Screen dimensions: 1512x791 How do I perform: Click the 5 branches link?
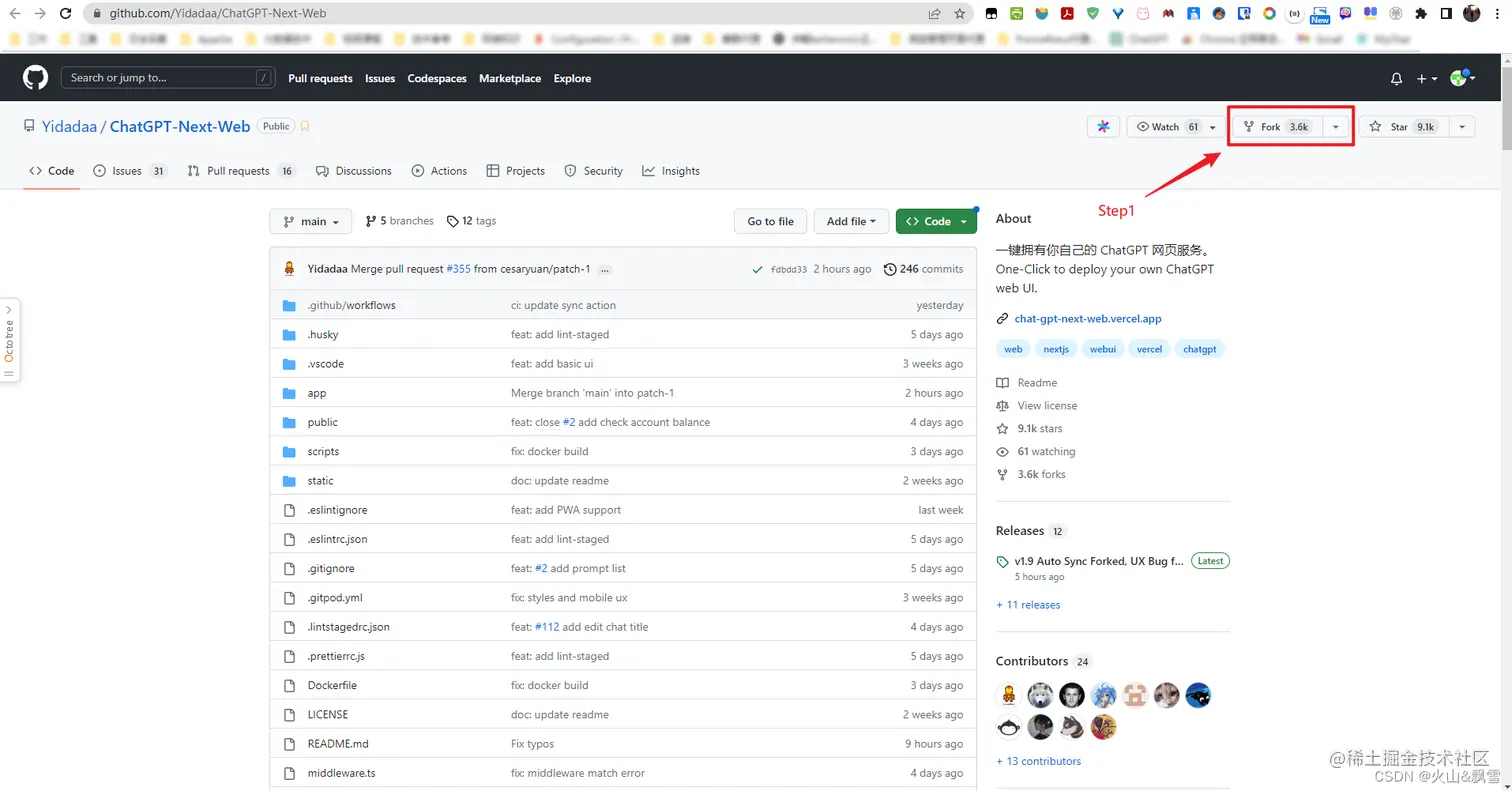pyautogui.click(x=400, y=221)
